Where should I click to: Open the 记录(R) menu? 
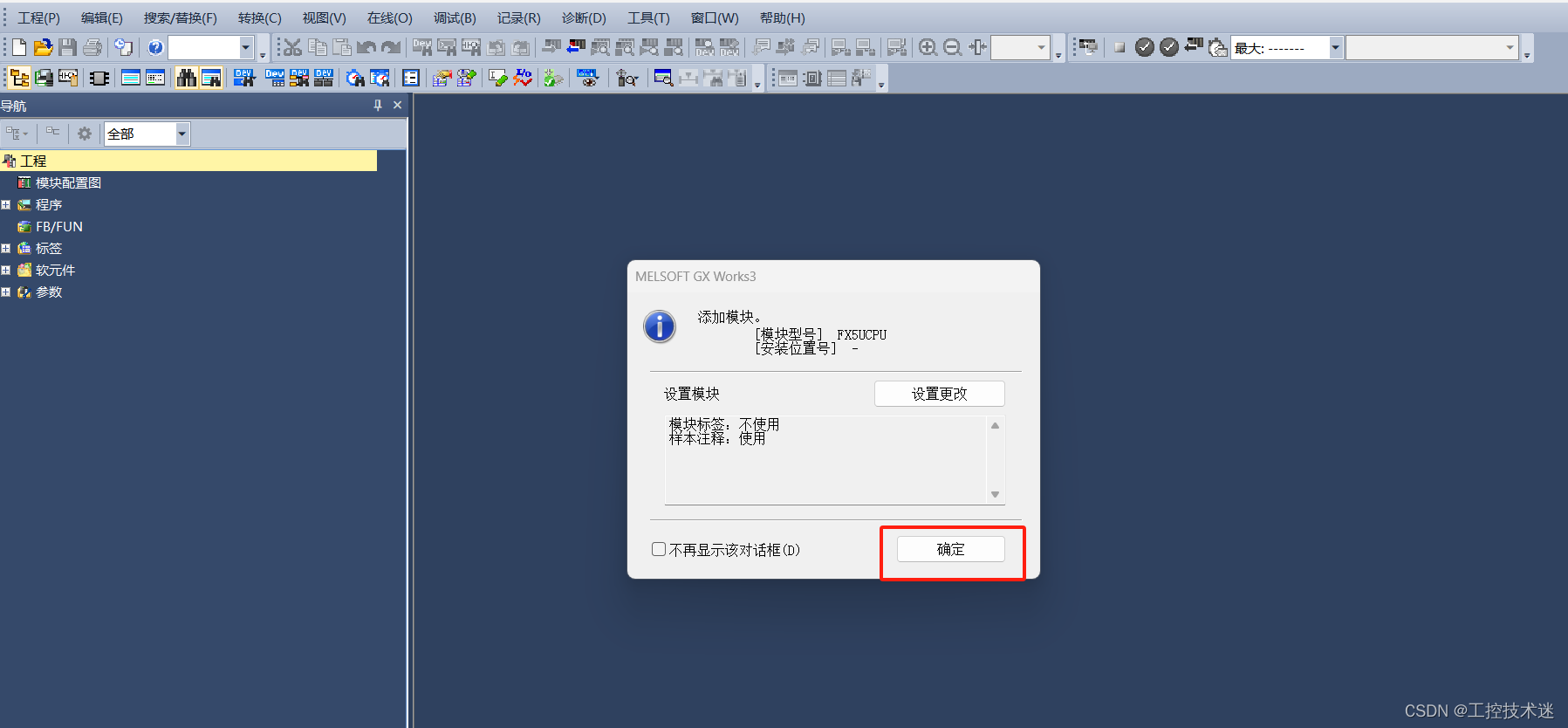click(x=519, y=17)
